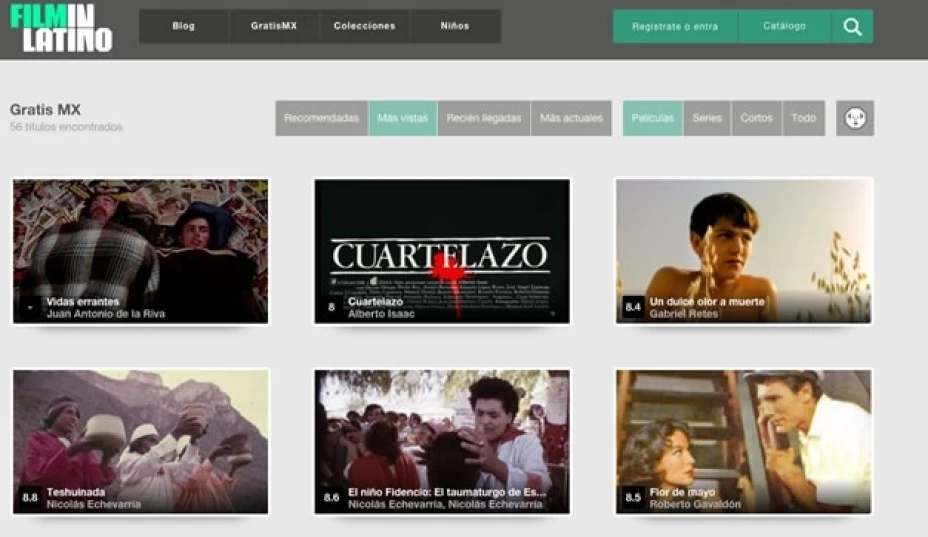
Task: Open the GratisMX menu item
Action: coord(273,26)
